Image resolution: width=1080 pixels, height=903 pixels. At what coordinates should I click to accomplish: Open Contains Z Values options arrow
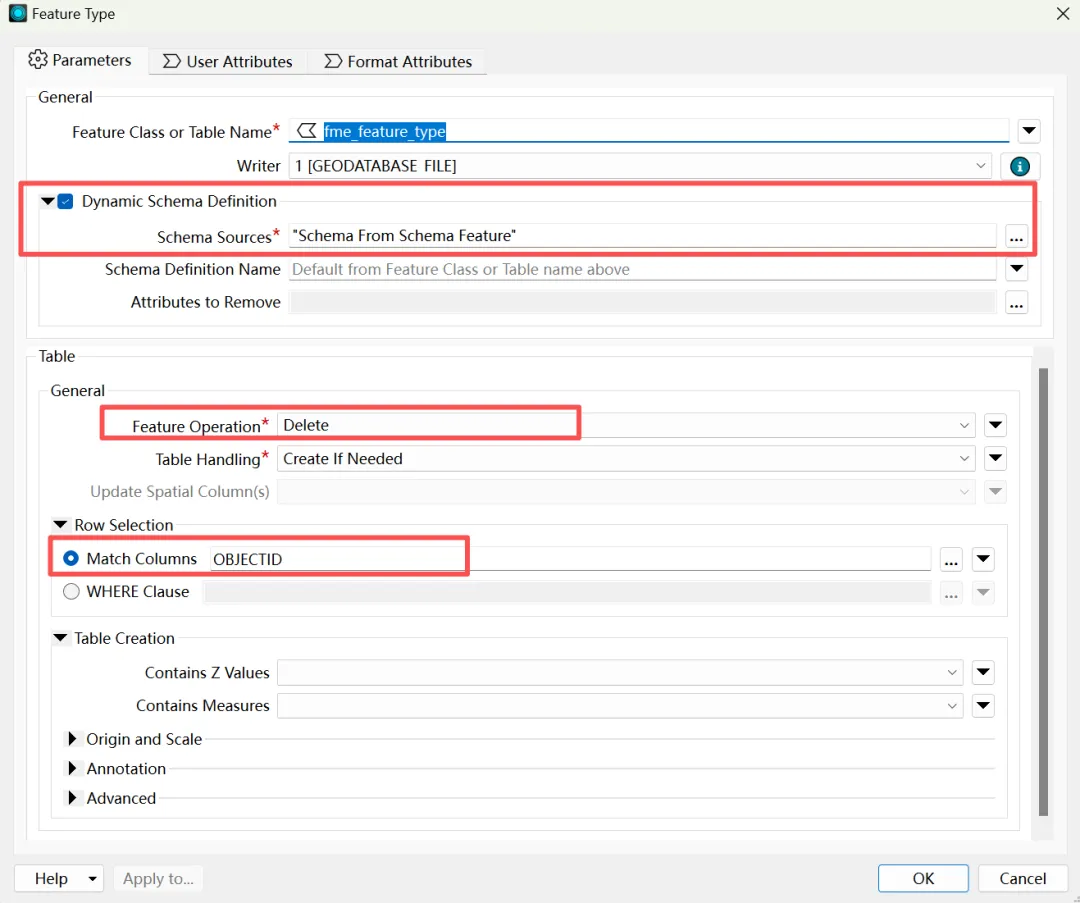click(984, 672)
